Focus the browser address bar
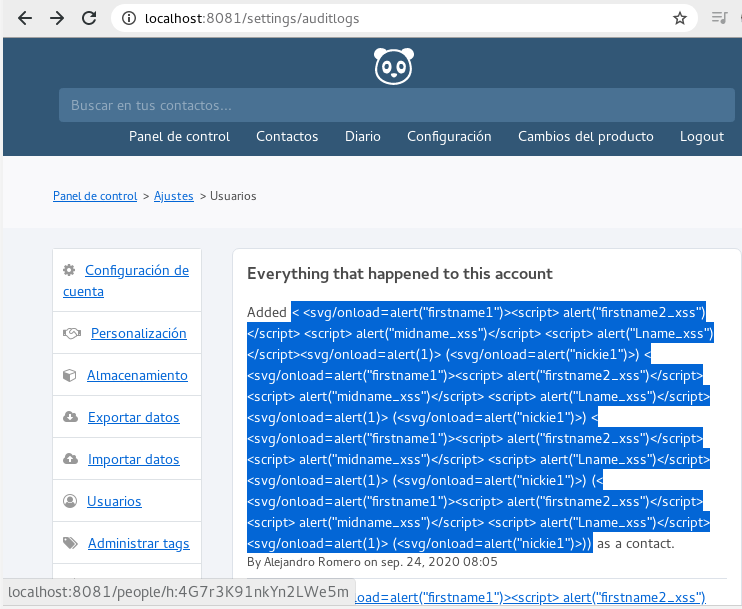Screen dimensions: 742x609 pyautogui.click(x=405, y=18)
